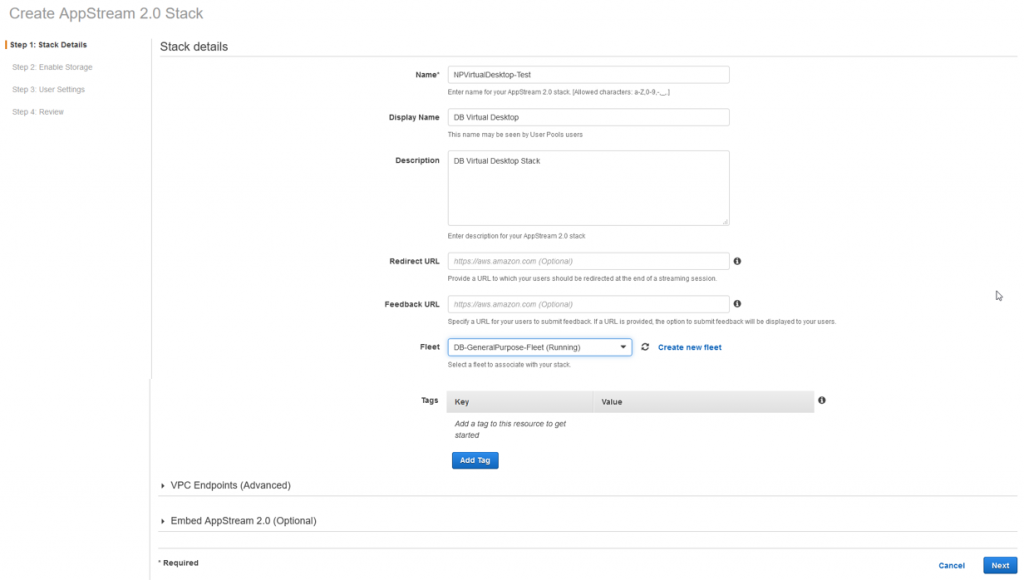
Task: Open the Fleet dropdown
Action: tap(539, 347)
